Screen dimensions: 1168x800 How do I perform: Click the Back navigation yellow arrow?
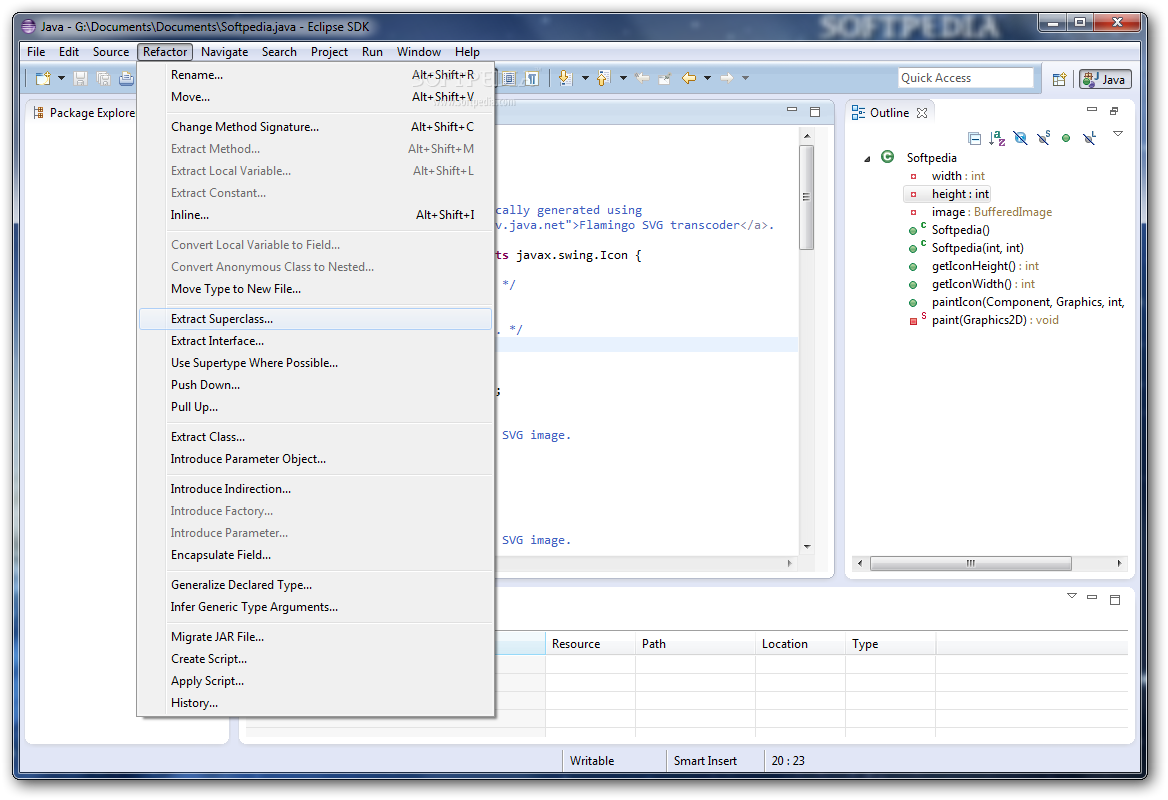(689, 78)
